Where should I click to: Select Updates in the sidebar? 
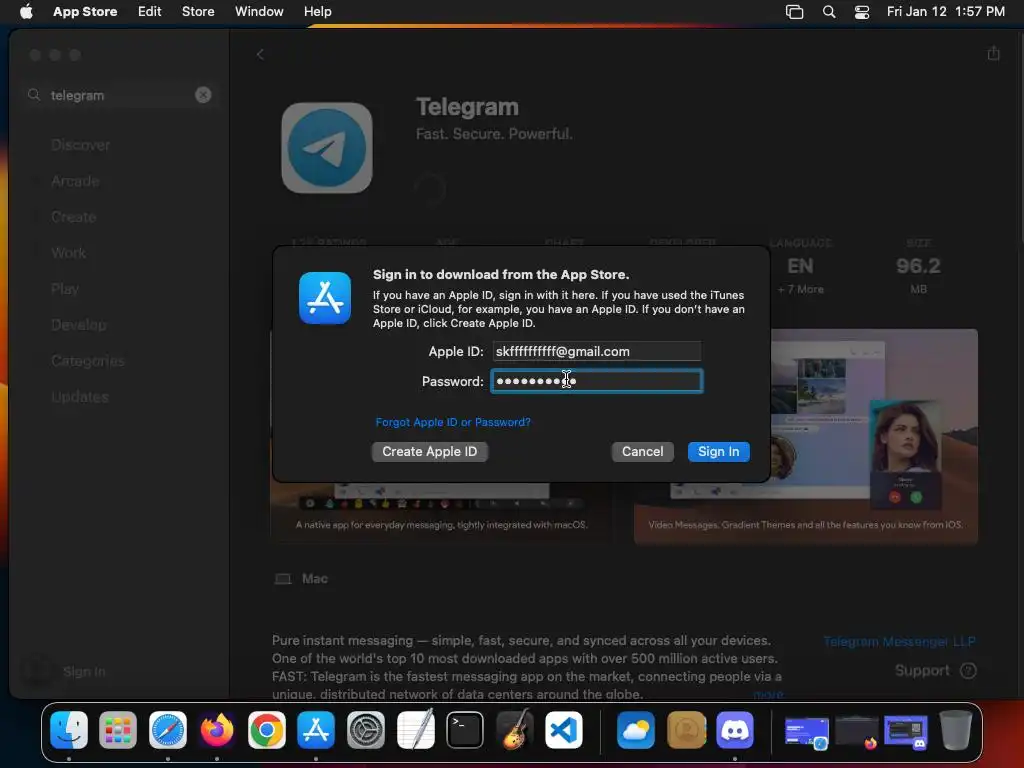80,396
